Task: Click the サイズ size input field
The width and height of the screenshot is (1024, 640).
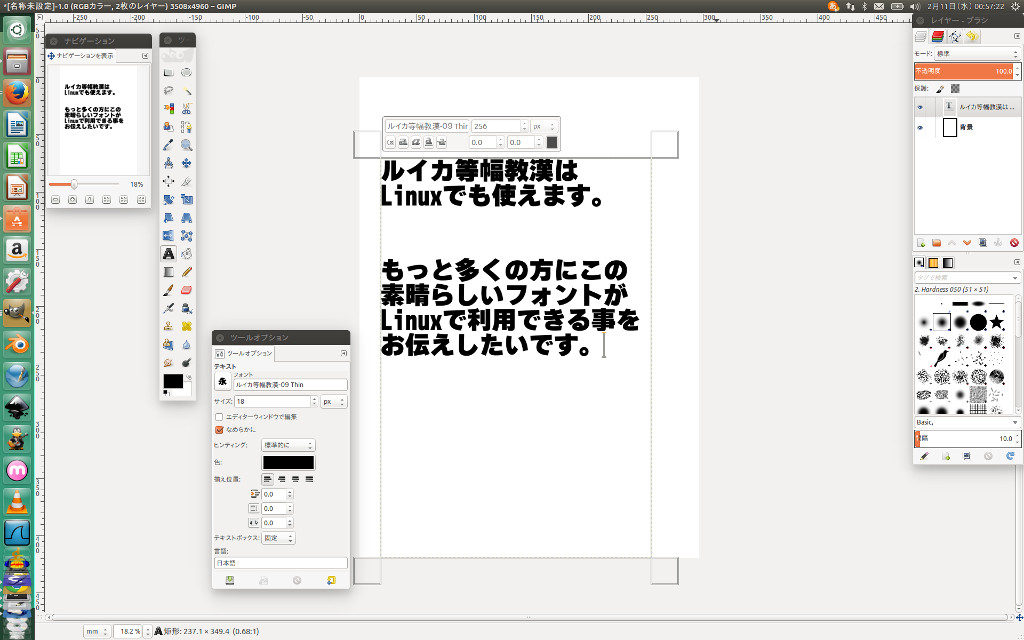Action: pyautogui.click(x=272, y=402)
